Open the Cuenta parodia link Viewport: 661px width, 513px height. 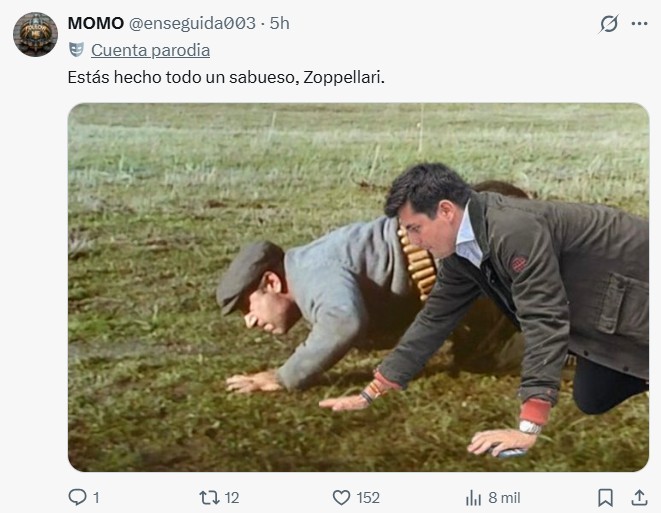click(x=150, y=50)
